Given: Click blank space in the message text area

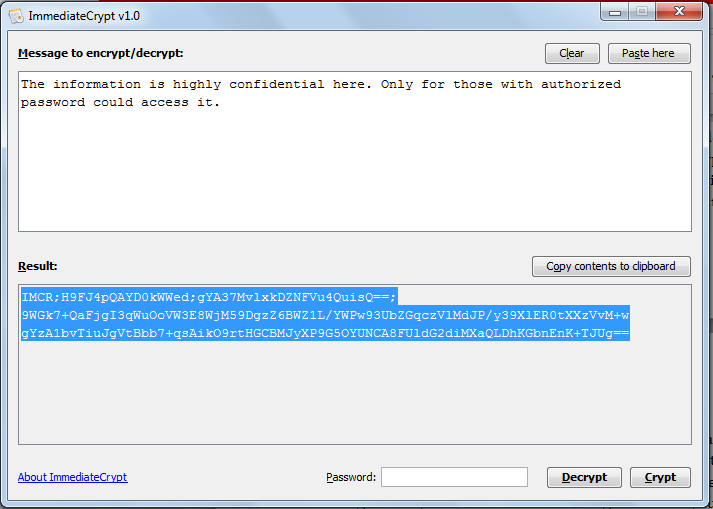Looking at the screenshot, I should [x=354, y=170].
